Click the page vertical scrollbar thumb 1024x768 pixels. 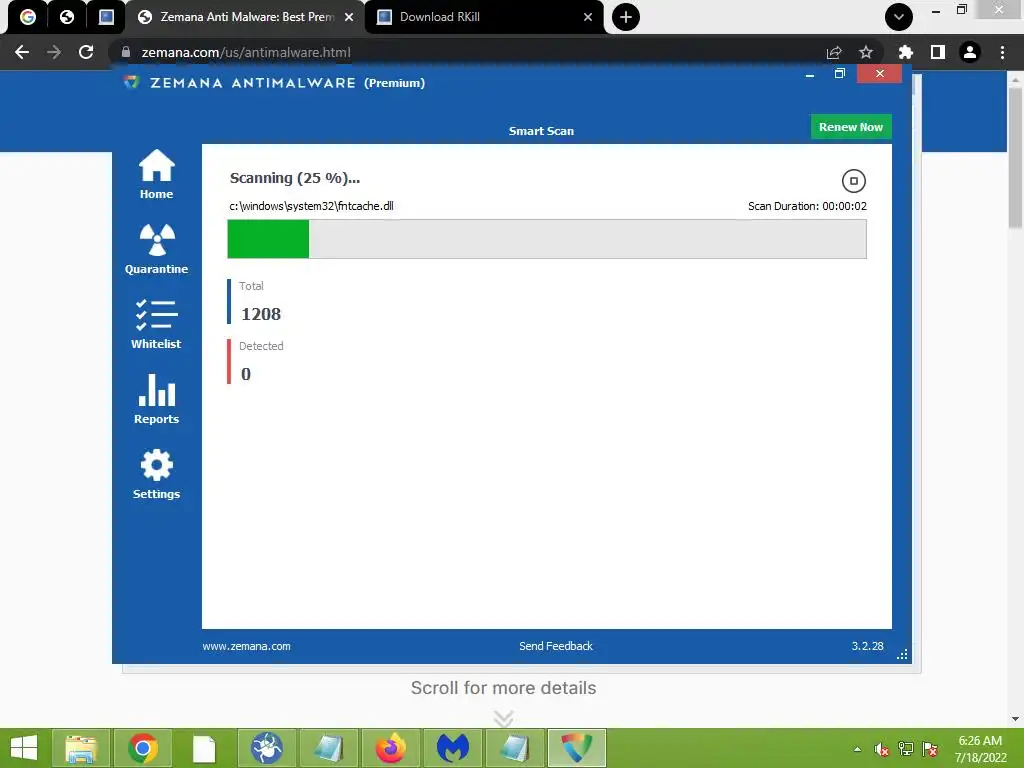[x=1015, y=158]
